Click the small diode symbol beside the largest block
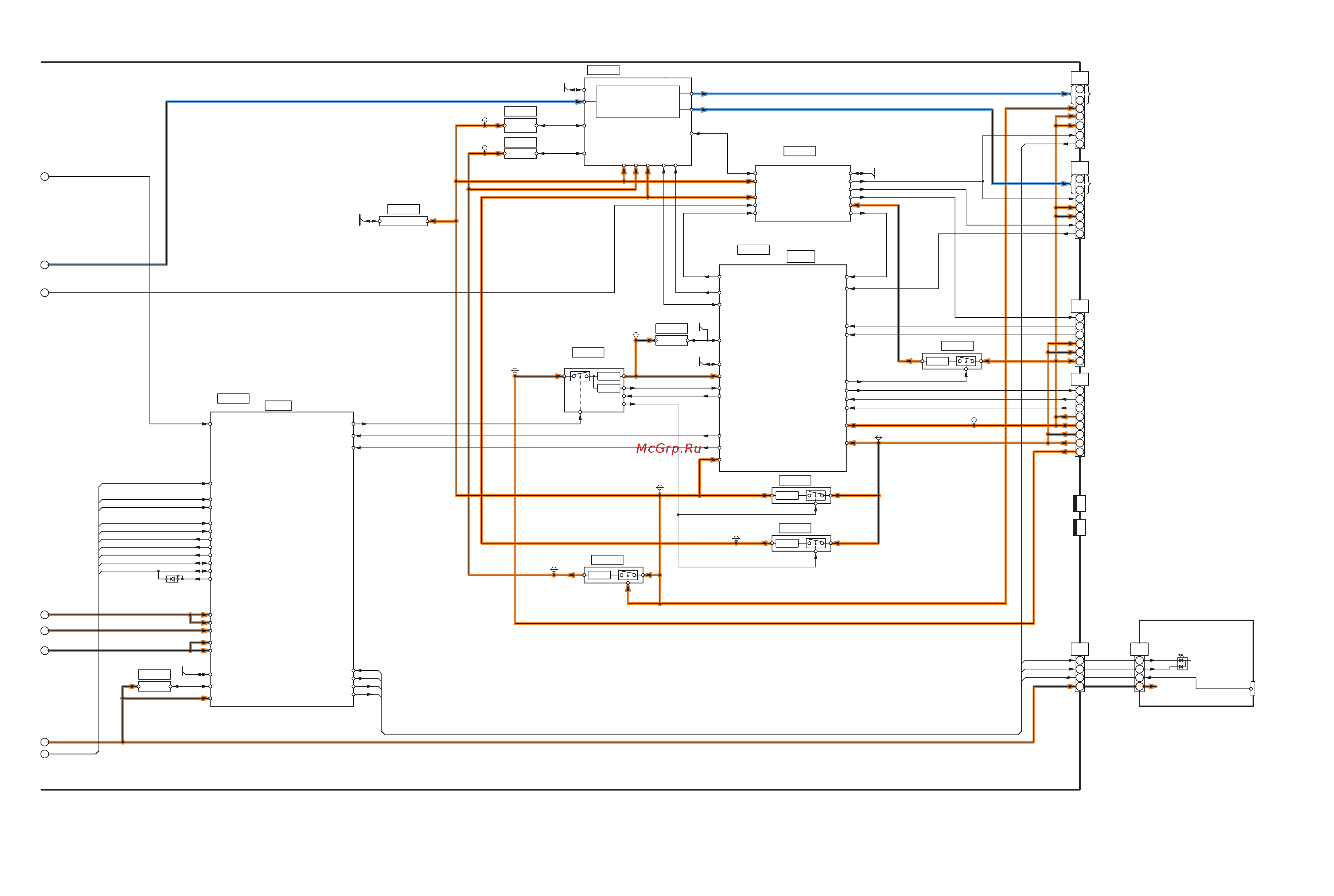1334x896 pixels. 171,579
